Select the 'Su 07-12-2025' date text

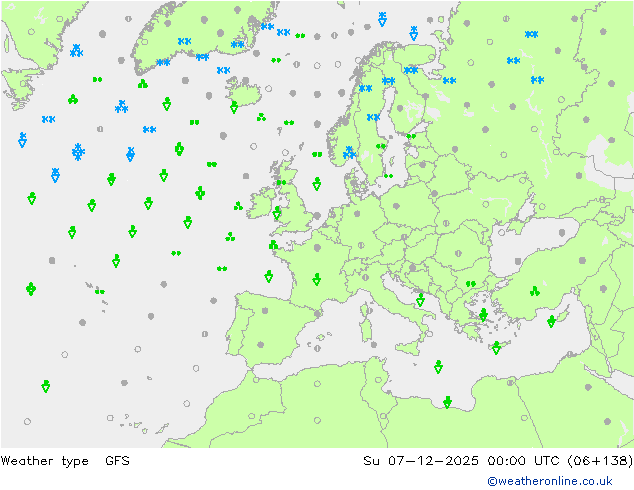pyautogui.click(x=421, y=460)
